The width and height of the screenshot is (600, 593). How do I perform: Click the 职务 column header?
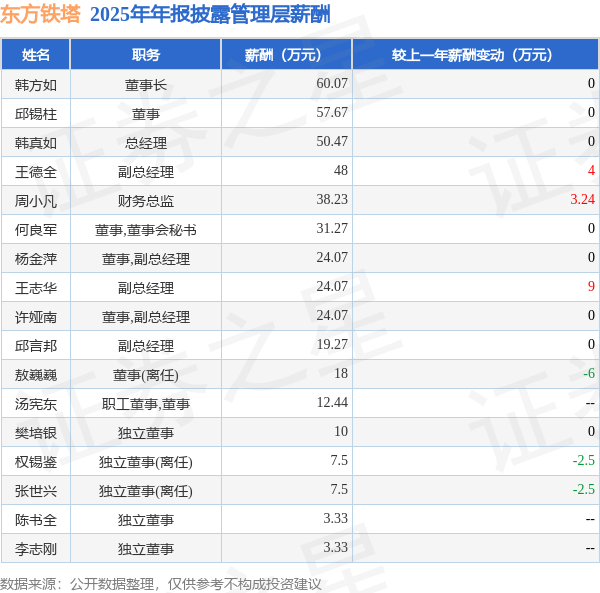click(x=146, y=55)
